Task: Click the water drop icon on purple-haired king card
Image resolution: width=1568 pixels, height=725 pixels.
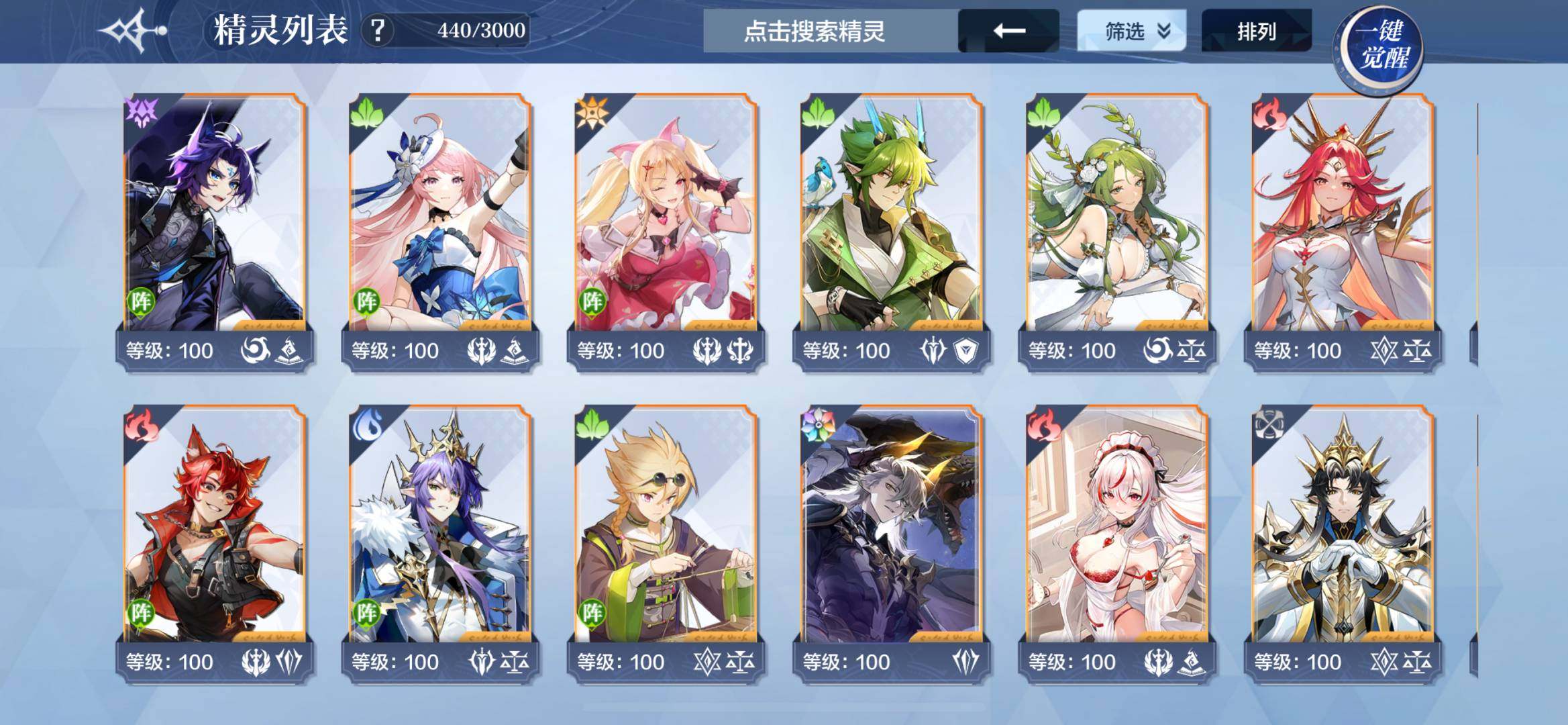Action: click(366, 424)
